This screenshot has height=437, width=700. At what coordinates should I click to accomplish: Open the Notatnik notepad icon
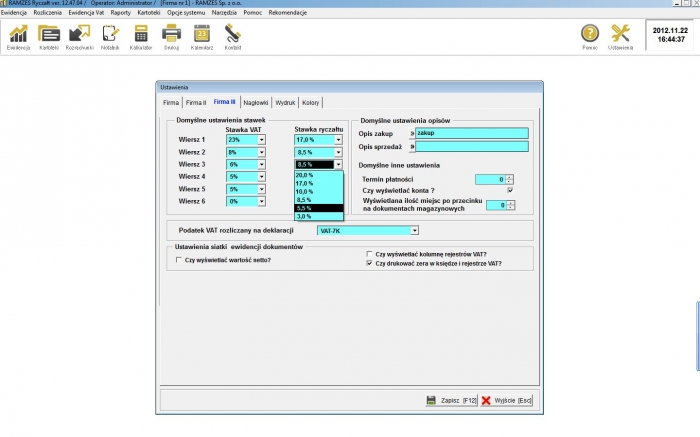110,37
